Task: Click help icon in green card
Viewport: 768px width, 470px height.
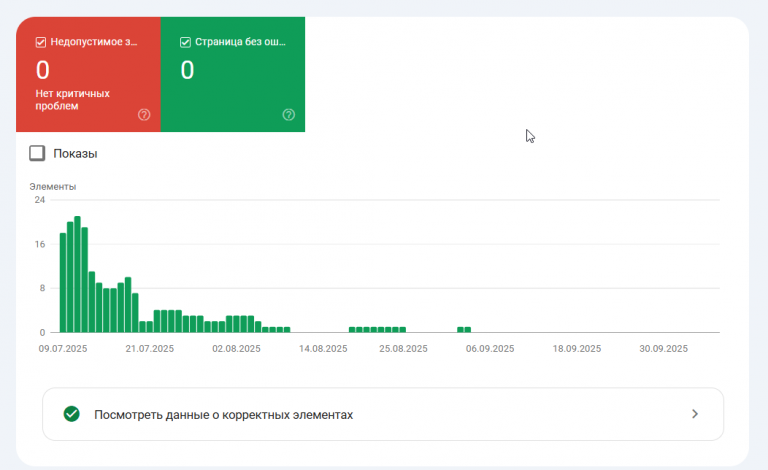Action: (x=289, y=115)
